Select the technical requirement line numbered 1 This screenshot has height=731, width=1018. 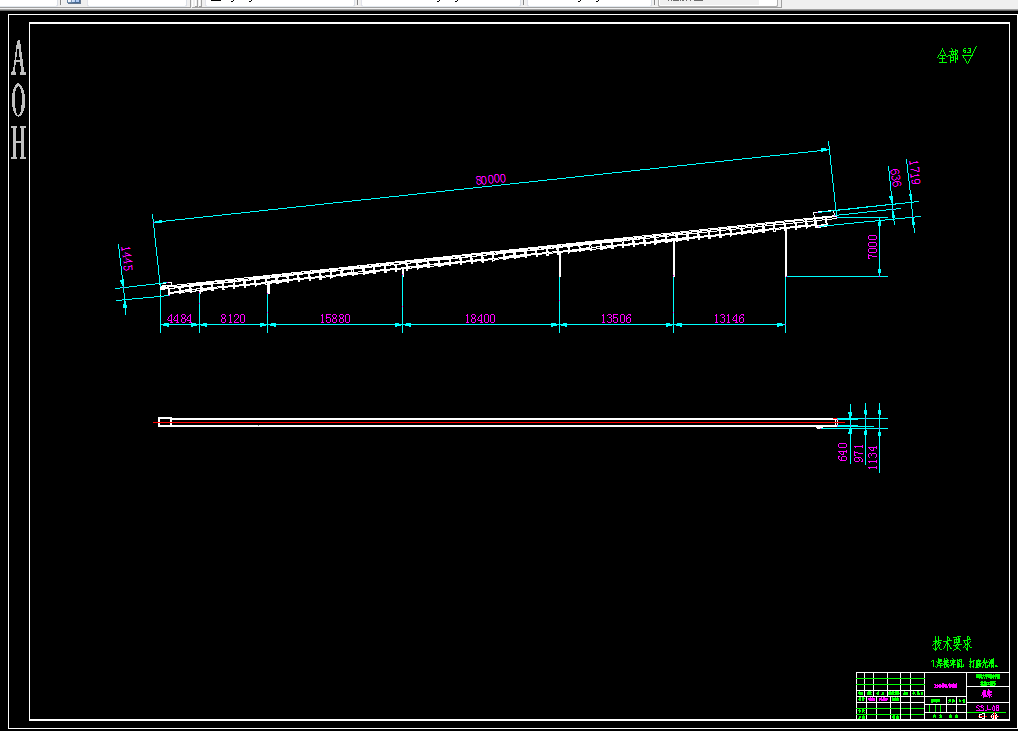tap(963, 663)
